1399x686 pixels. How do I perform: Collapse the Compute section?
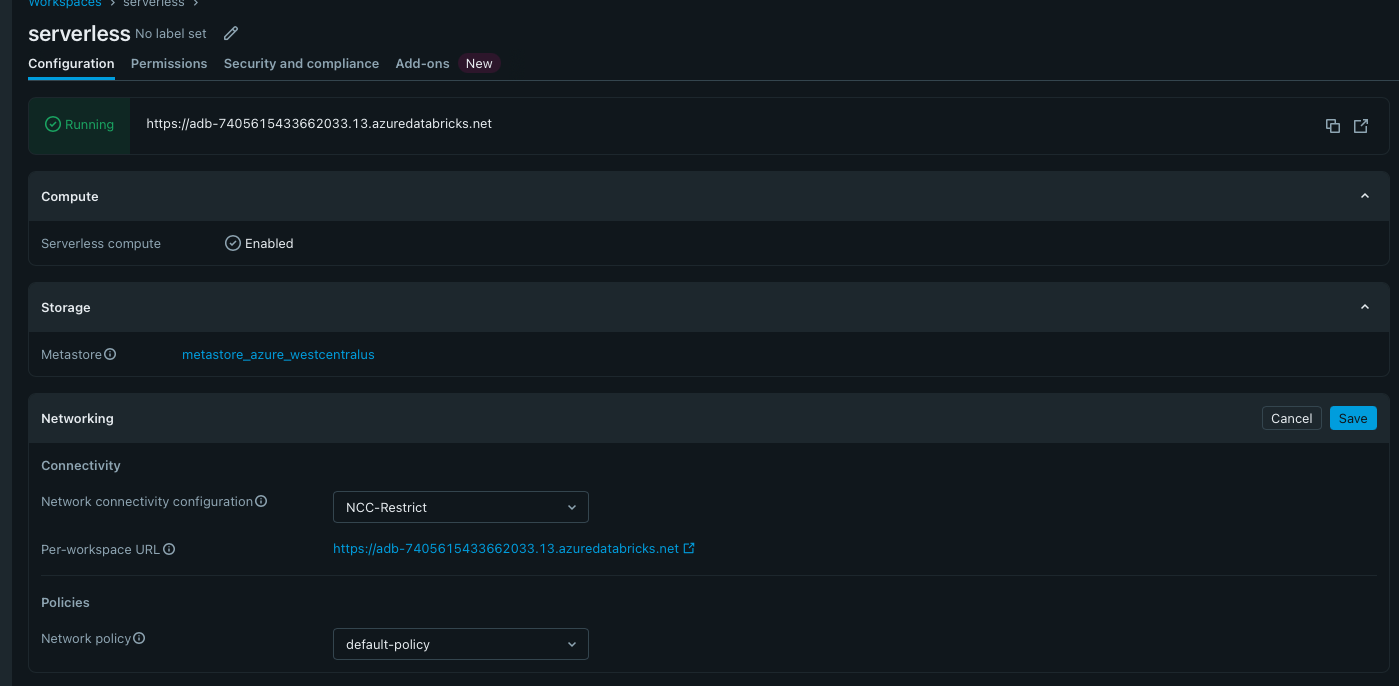[1365, 196]
